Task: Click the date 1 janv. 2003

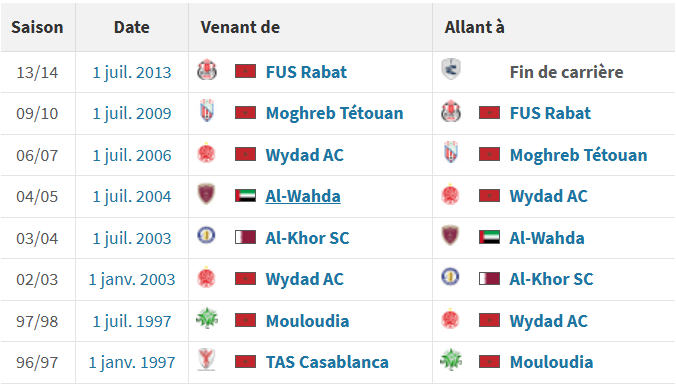Action: pyautogui.click(x=132, y=279)
